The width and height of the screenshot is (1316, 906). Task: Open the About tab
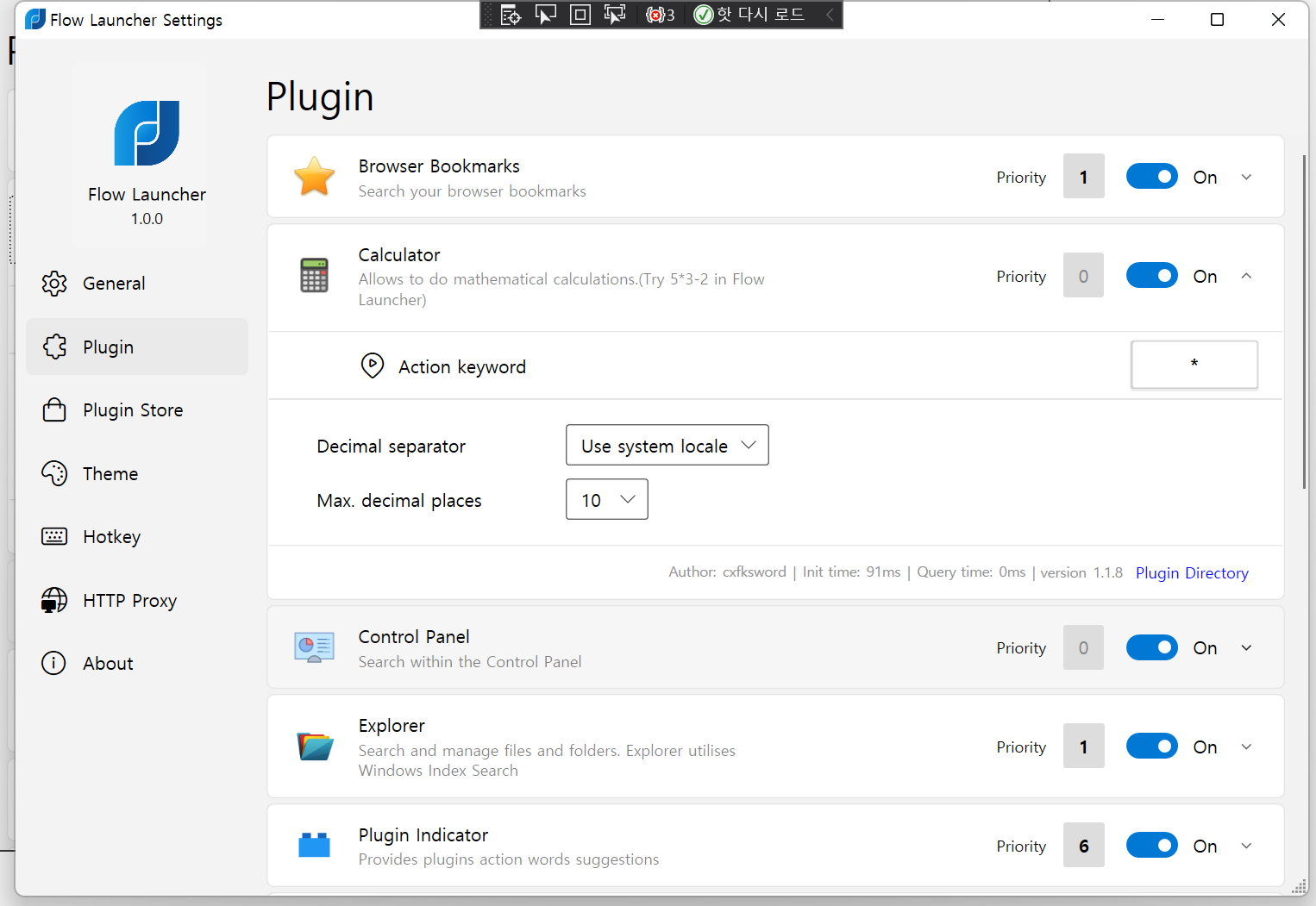[137, 663]
